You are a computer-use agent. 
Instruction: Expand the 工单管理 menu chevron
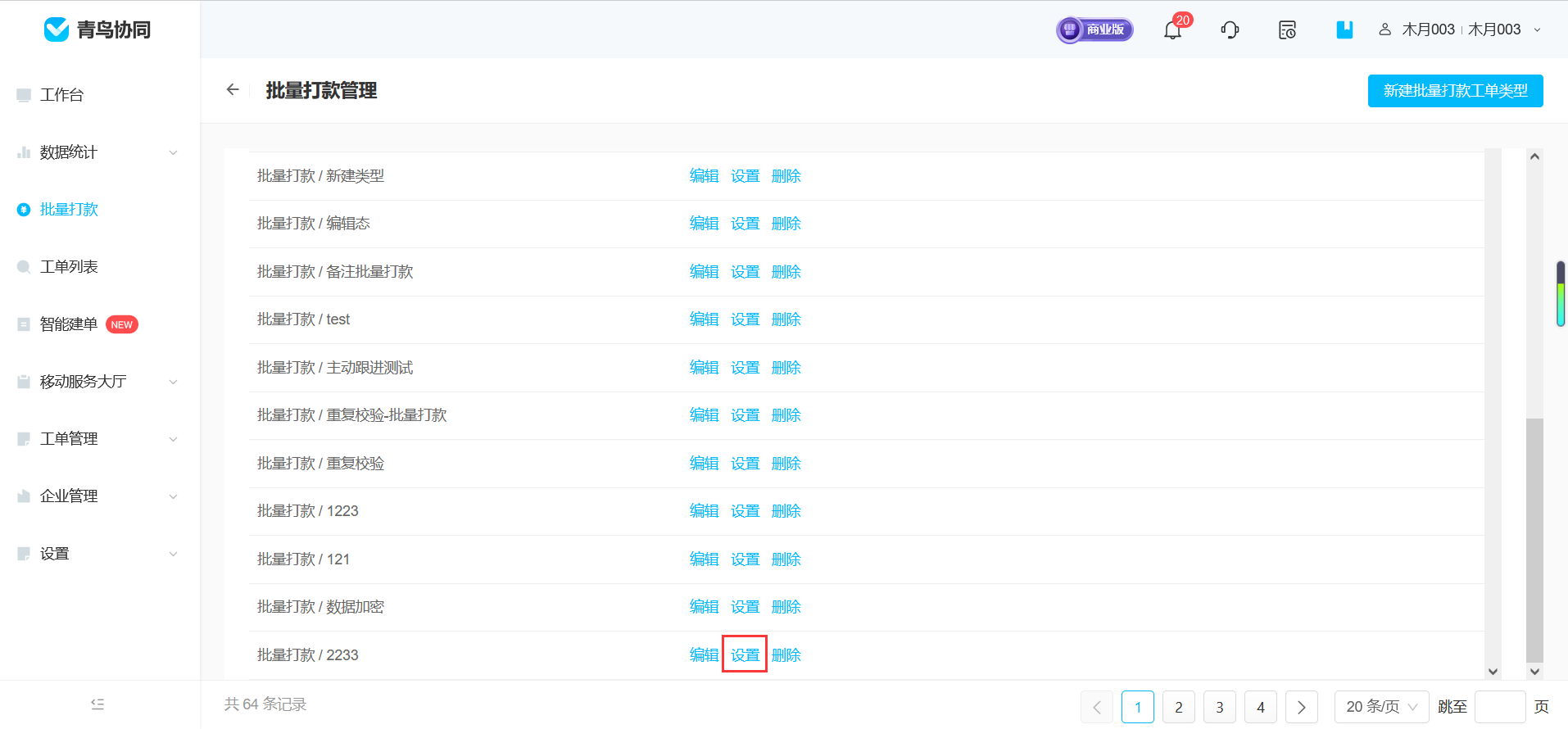pyautogui.click(x=173, y=439)
